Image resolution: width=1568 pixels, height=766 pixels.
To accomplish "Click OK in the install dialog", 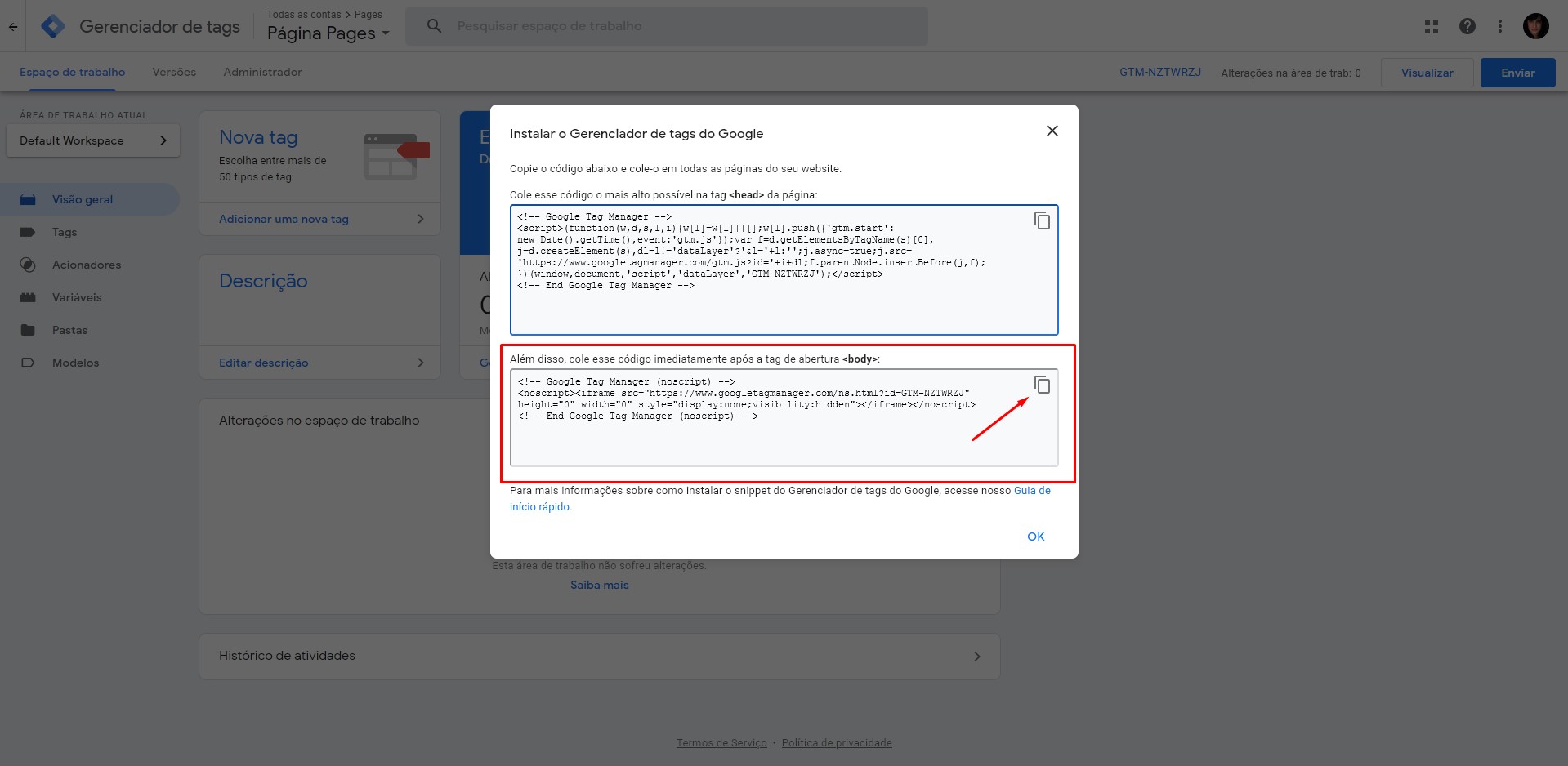I will 1036,537.
